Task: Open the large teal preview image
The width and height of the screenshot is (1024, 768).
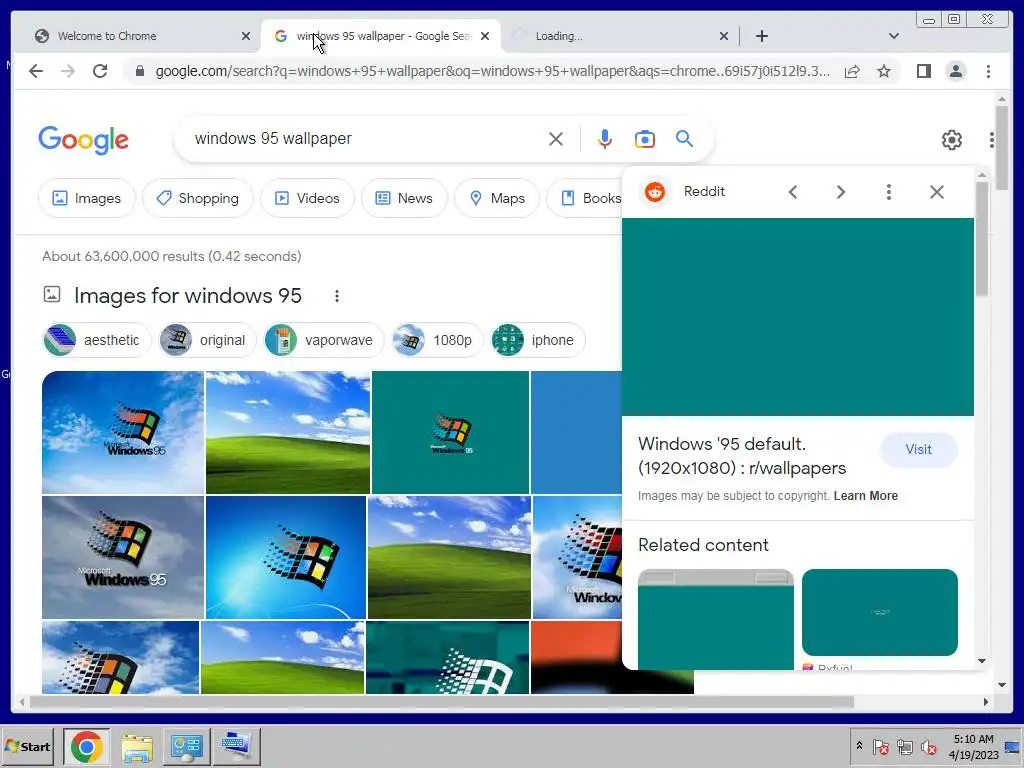Action: tap(797, 317)
